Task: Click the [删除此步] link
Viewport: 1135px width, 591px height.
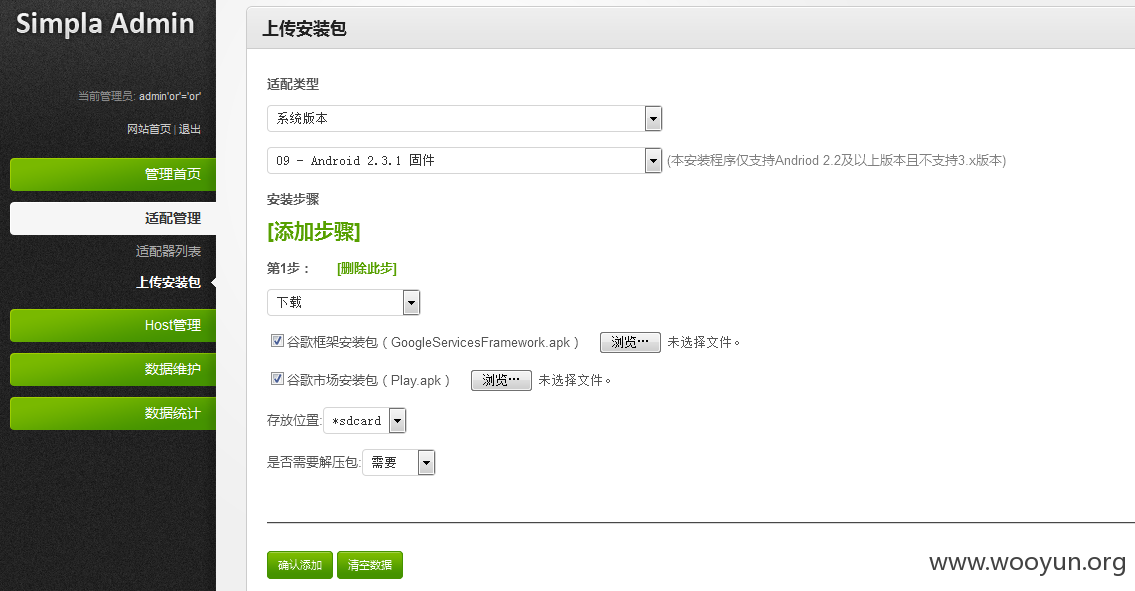Action: coord(367,269)
